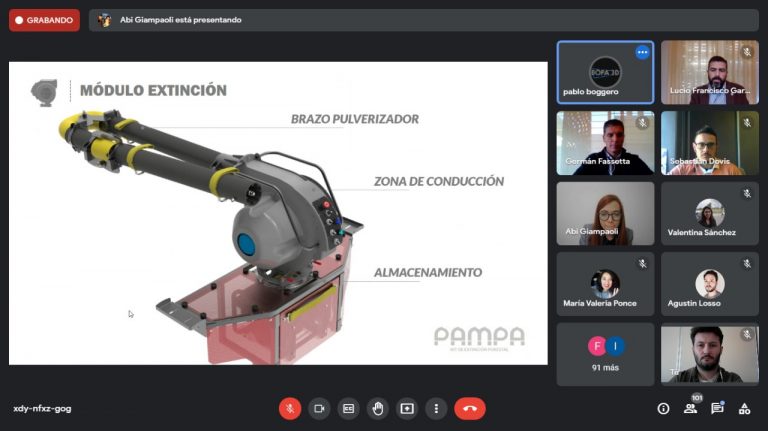Select María Valeria Ponce participant tile
The height and width of the screenshot is (431, 768).
[x=605, y=284]
